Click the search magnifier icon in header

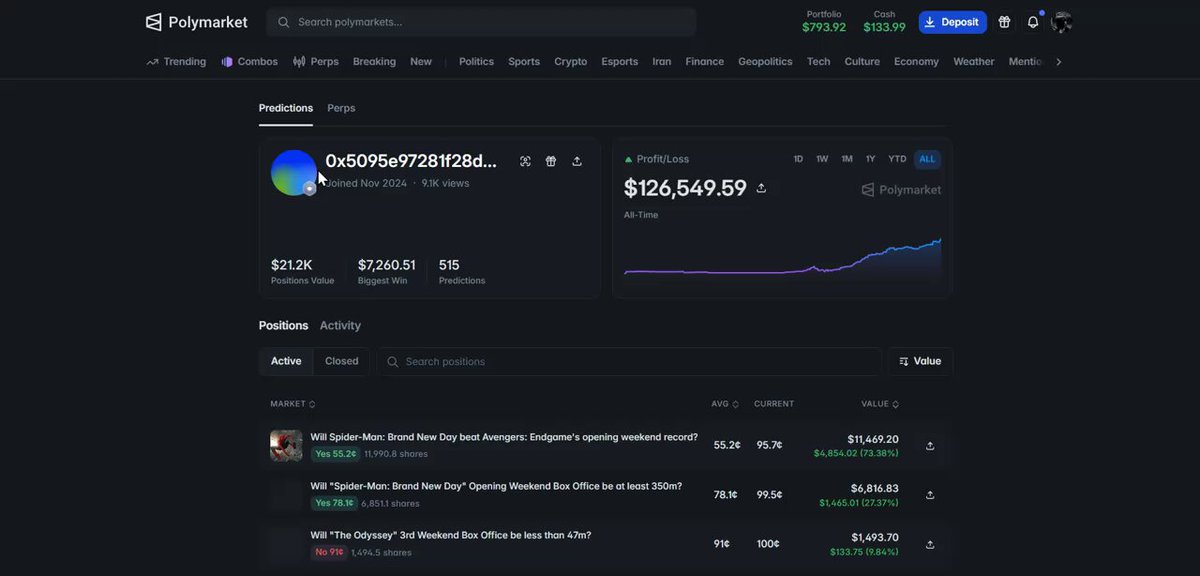pyautogui.click(x=284, y=22)
